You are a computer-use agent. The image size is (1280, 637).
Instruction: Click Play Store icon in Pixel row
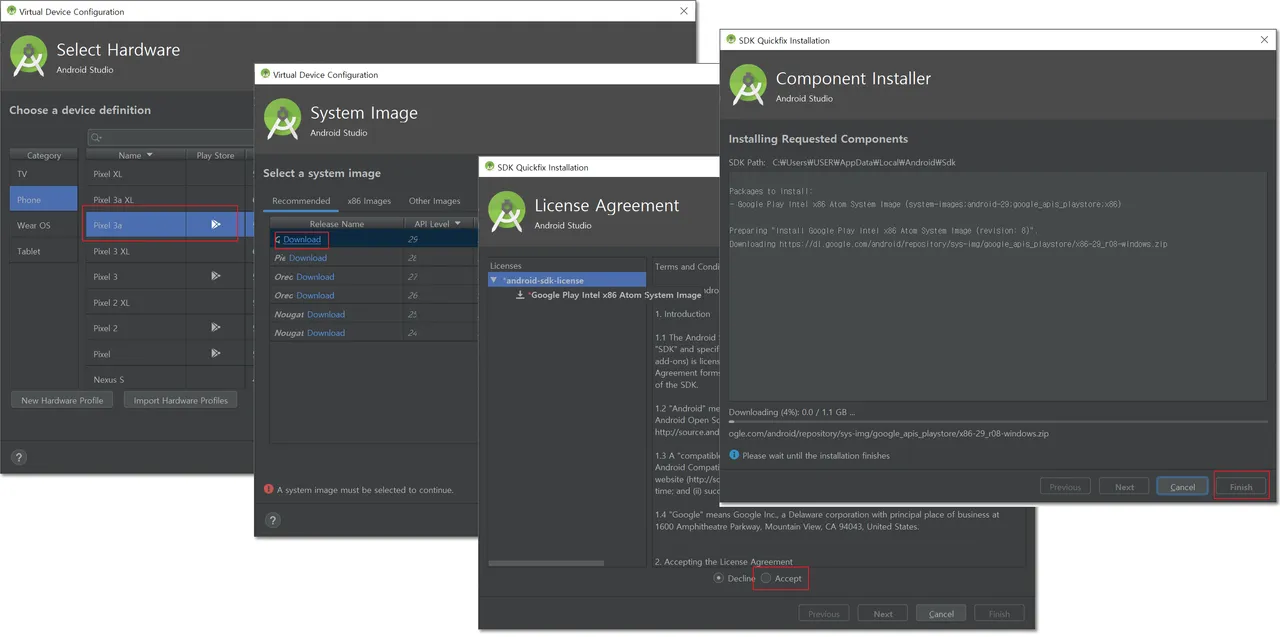215,353
